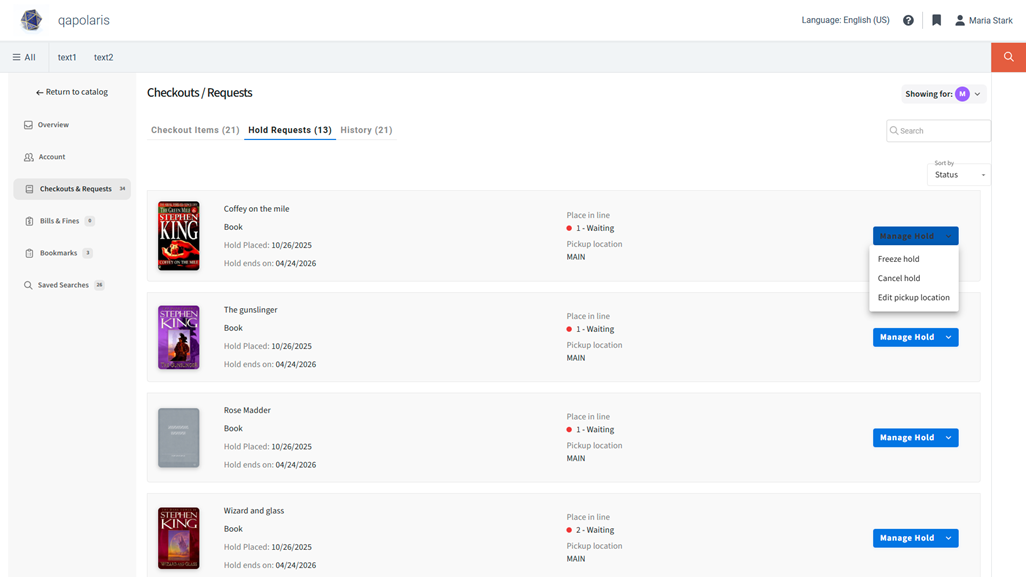This screenshot has width=1026, height=577.
Task: Open the Sort by Status dropdown
Action: pos(959,175)
